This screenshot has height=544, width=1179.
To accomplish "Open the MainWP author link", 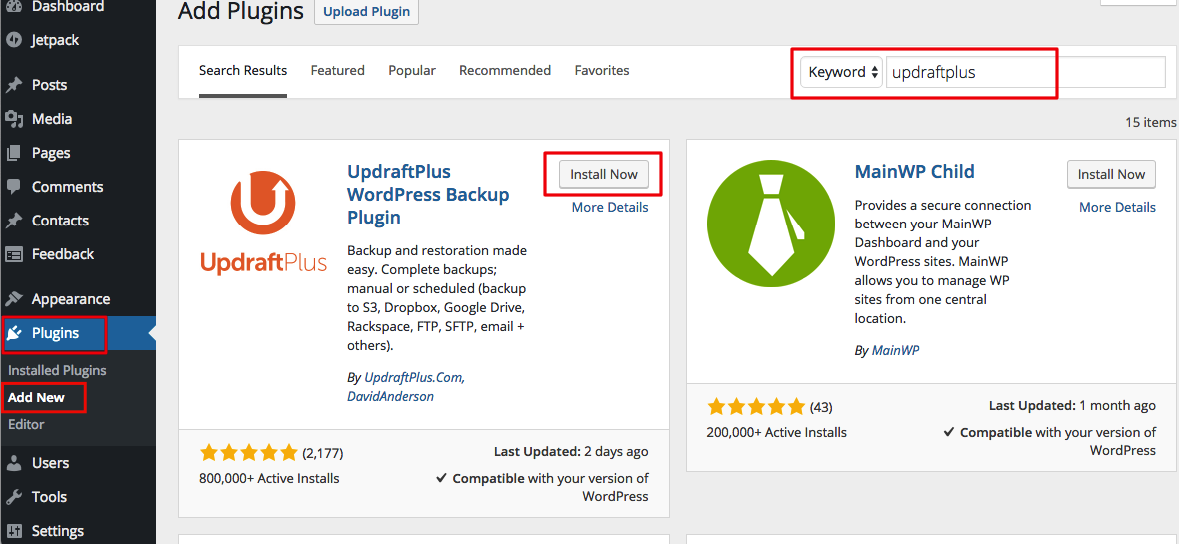I will (x=896, y=351).
